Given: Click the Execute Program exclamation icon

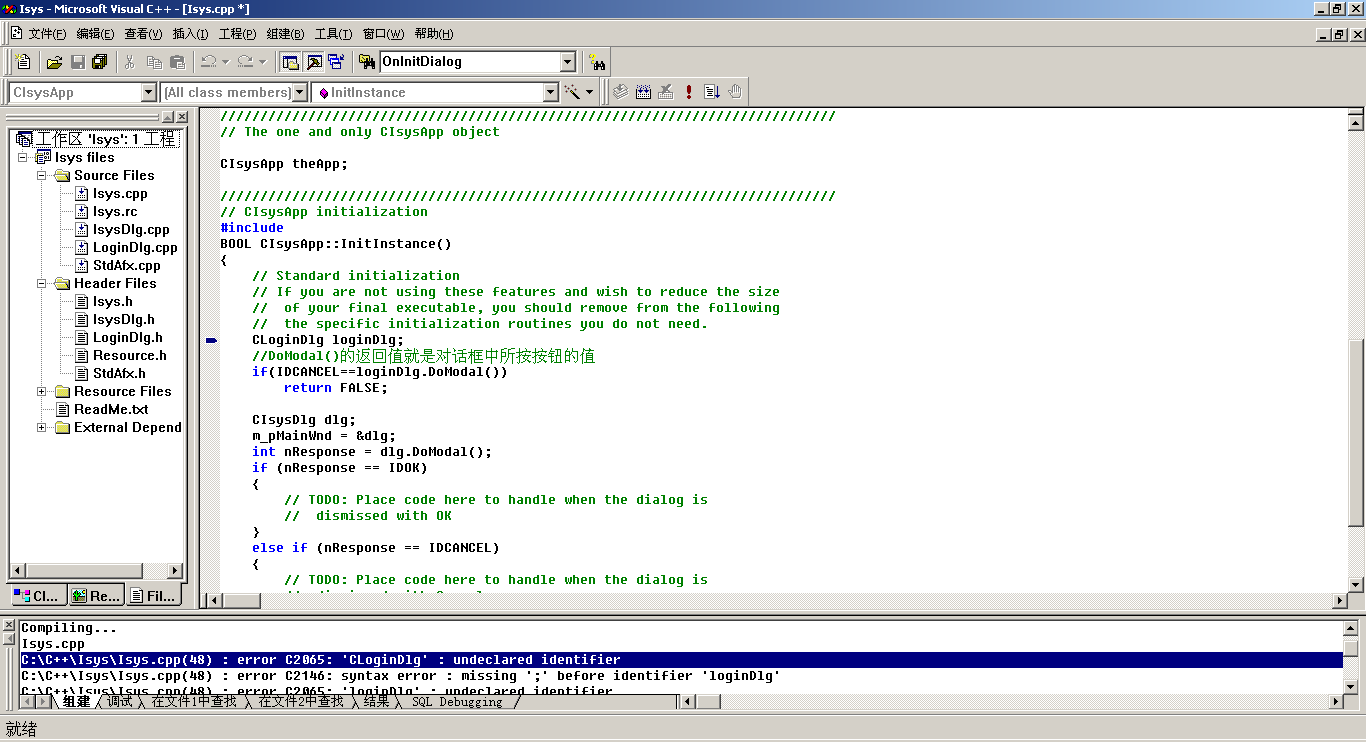Looking at the screenshot, I should tap(689, 92).
